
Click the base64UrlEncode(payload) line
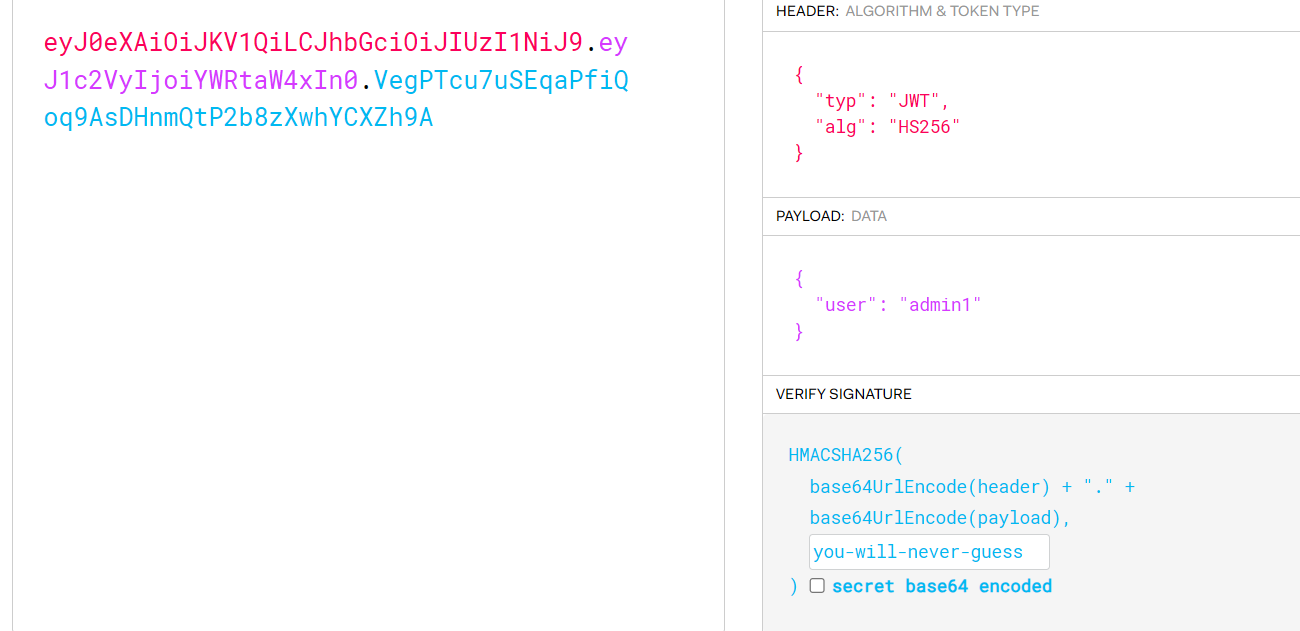tap(940, 518)
